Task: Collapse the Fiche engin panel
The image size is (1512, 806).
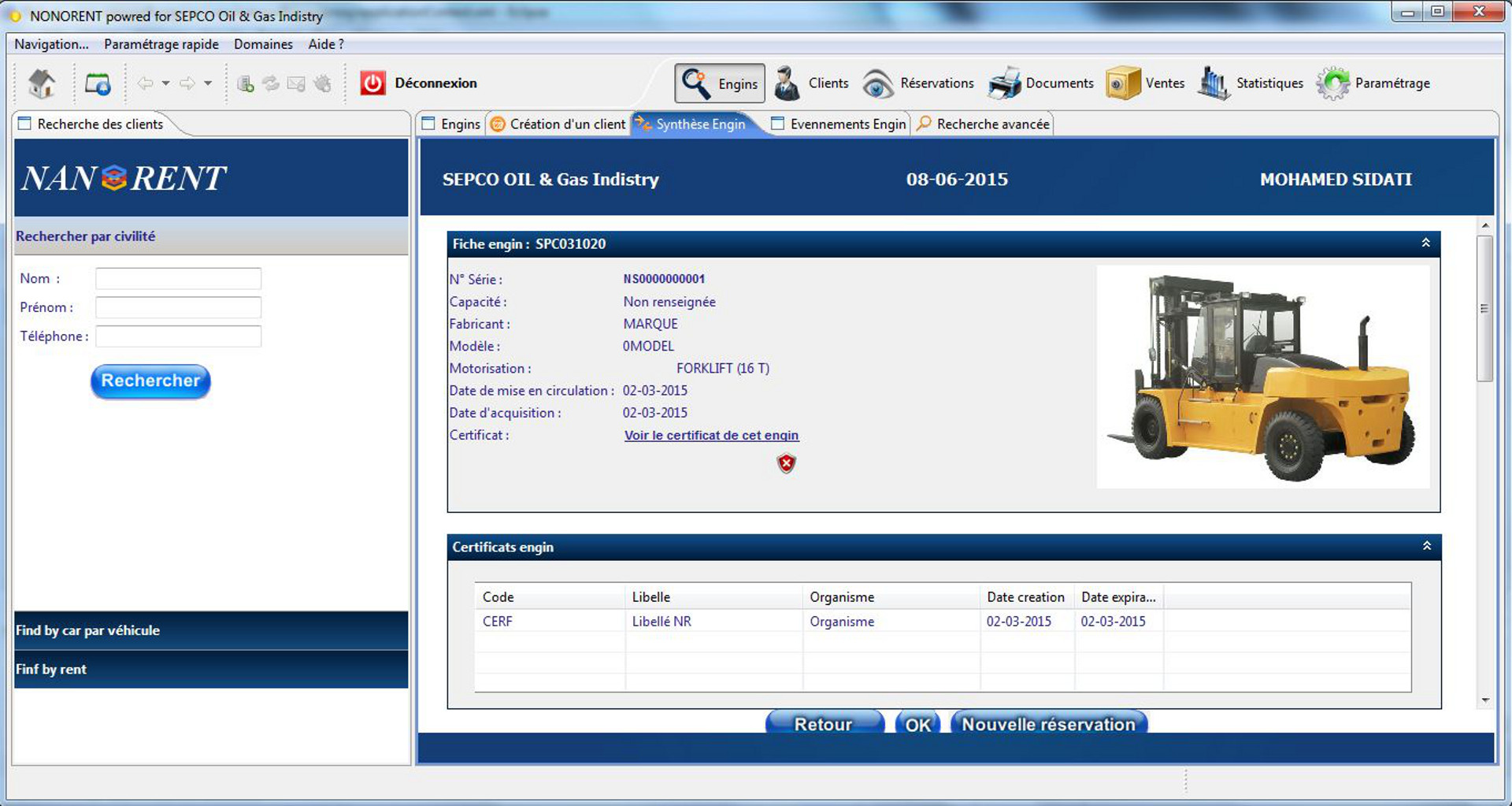Action: click(x=1425, y=243)
